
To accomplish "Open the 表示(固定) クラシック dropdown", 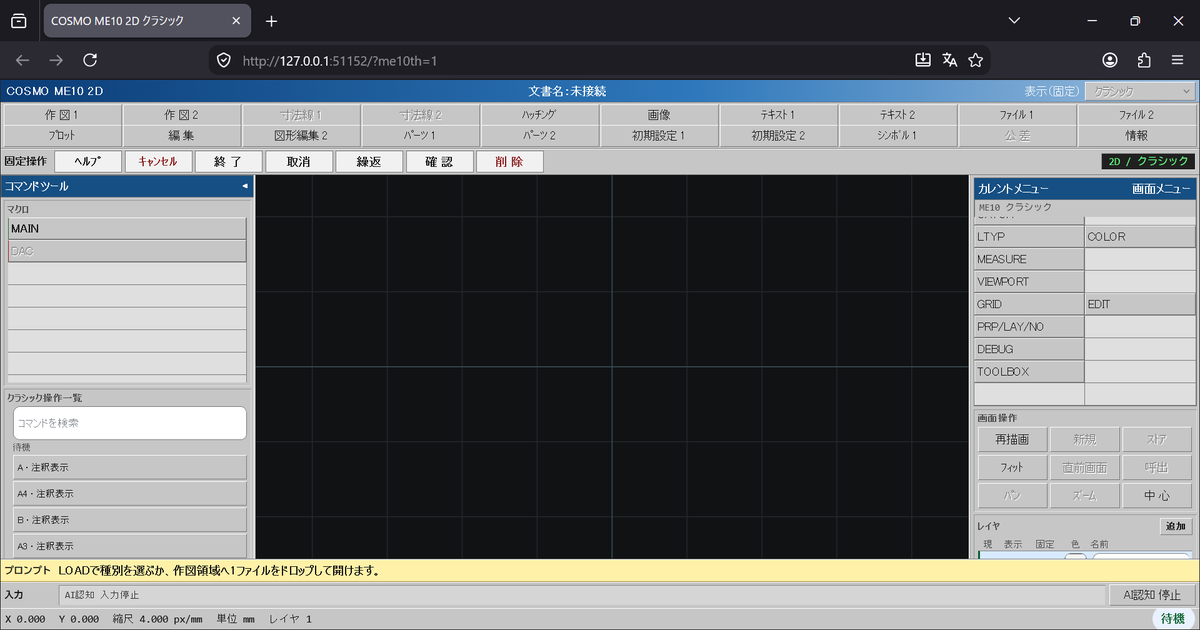I will (1141, 91).
